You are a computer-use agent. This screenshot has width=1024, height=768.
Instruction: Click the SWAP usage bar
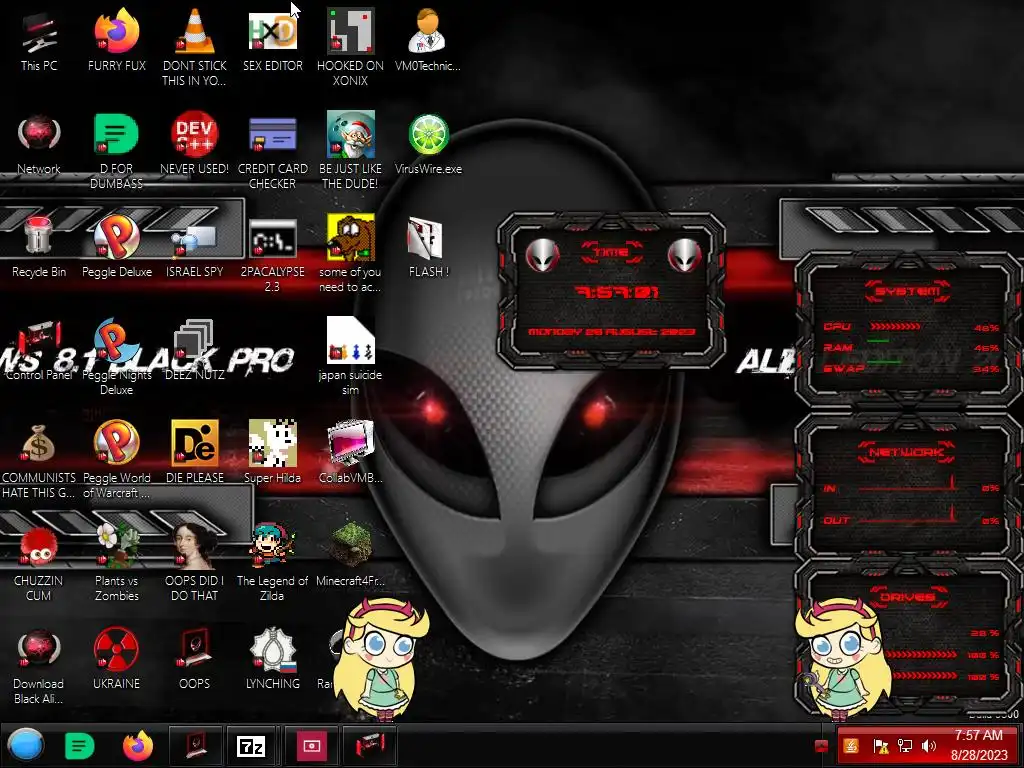[x=884, y=361]
